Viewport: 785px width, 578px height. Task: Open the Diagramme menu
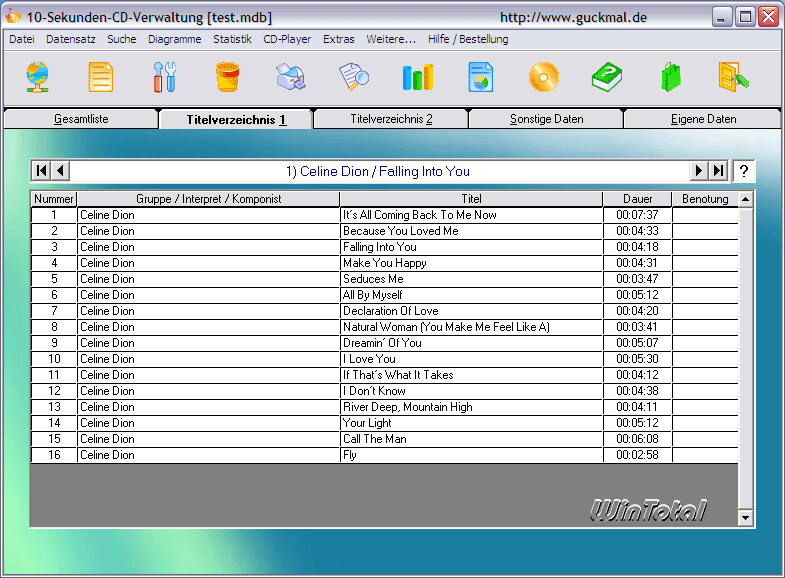click(x=175, y=39)
